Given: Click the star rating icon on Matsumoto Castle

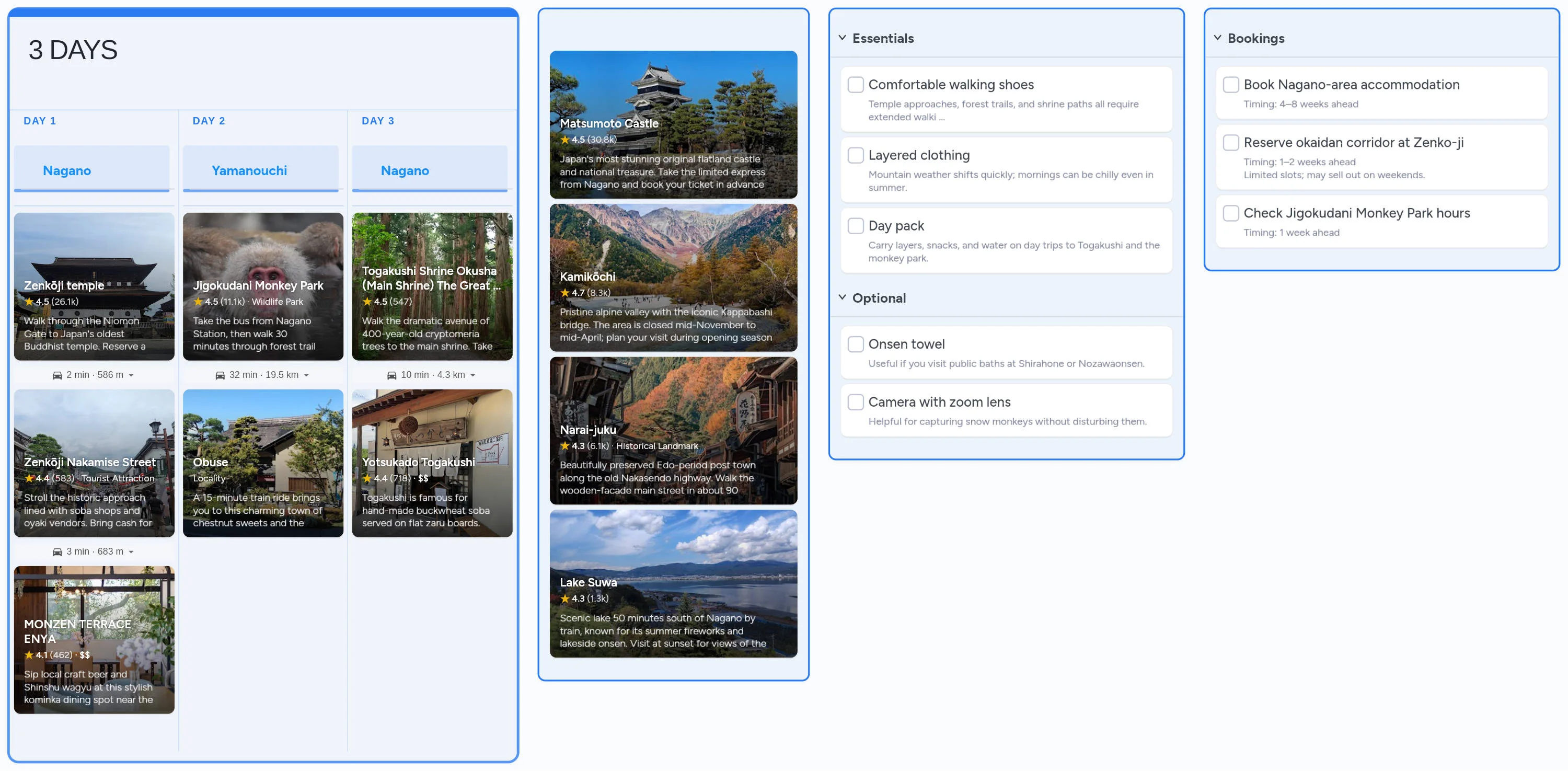Looking at the screenshot, I should [x=565, y=140].
